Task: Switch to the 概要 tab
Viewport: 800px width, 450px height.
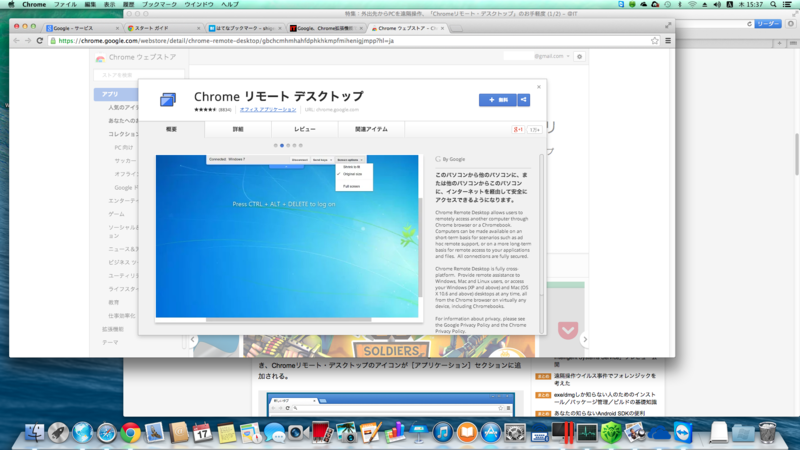Action: [x=171, y=130]
